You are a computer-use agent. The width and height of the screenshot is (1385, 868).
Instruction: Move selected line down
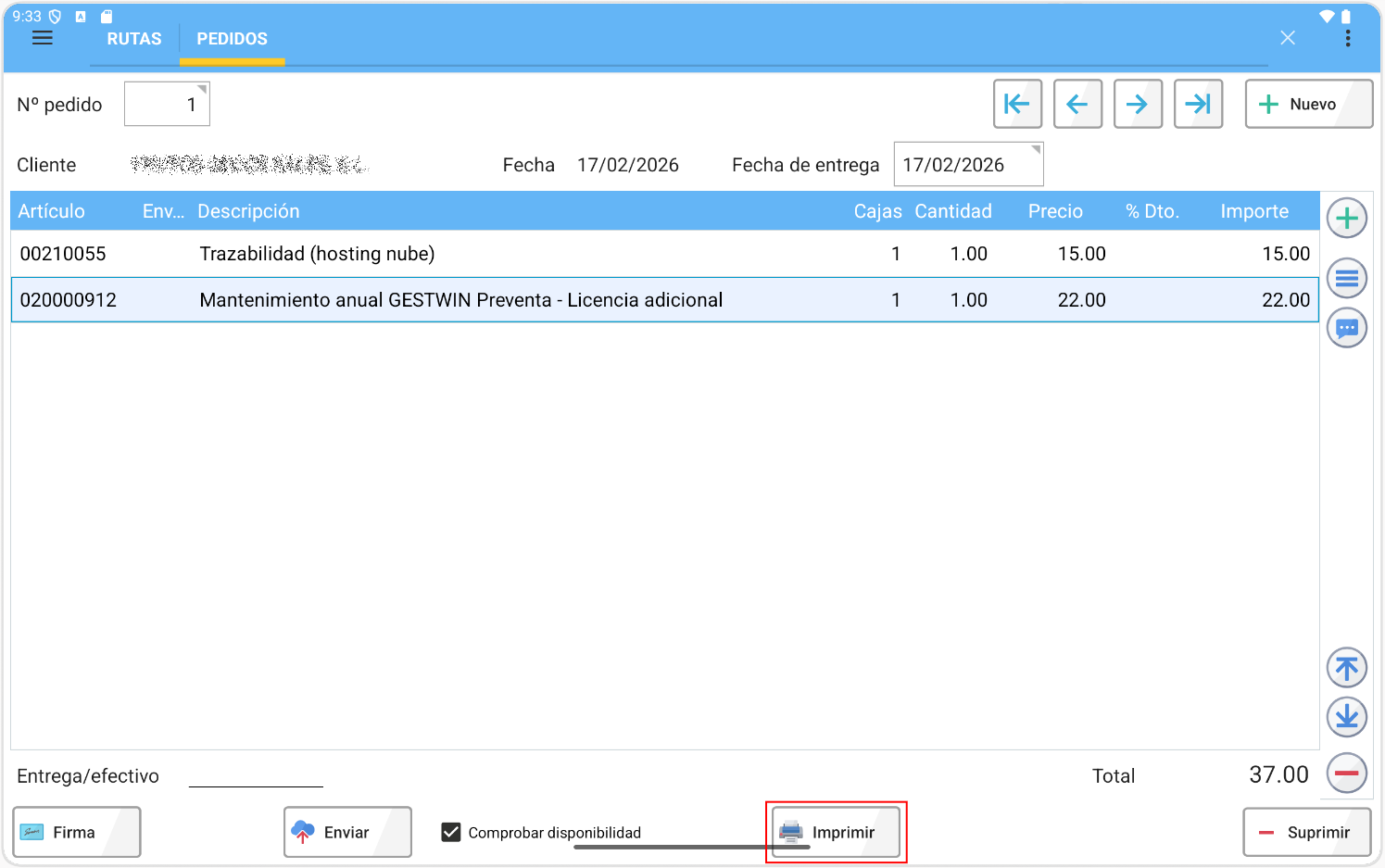click(x=1346, y=716)
